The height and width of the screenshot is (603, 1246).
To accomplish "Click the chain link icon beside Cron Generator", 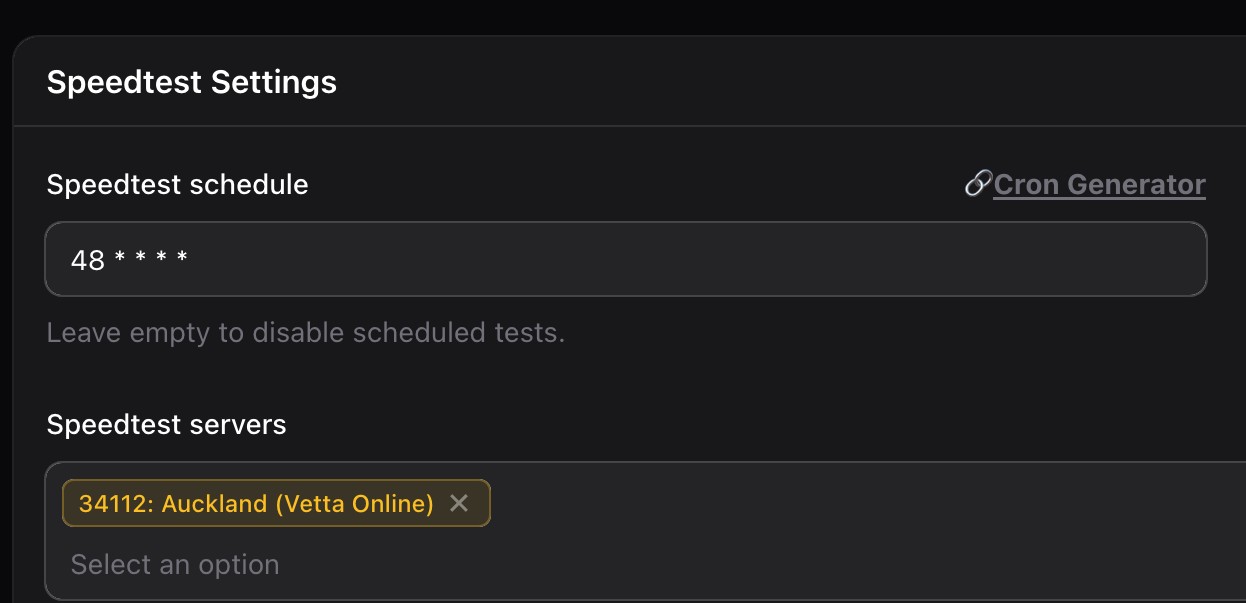I will point(977,184).
